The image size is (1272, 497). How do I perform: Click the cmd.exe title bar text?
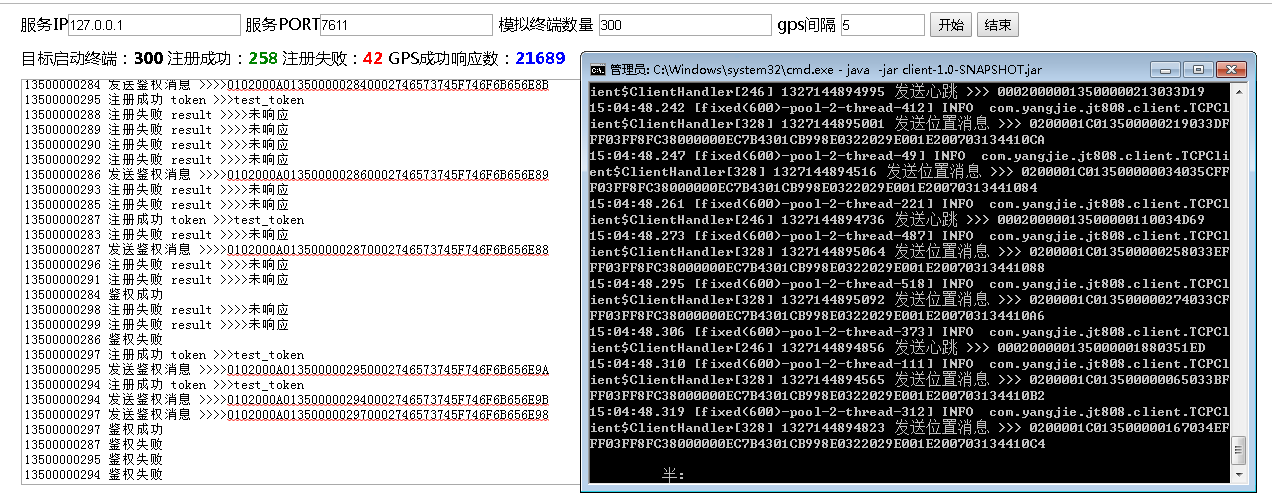[x=826, y=70]
